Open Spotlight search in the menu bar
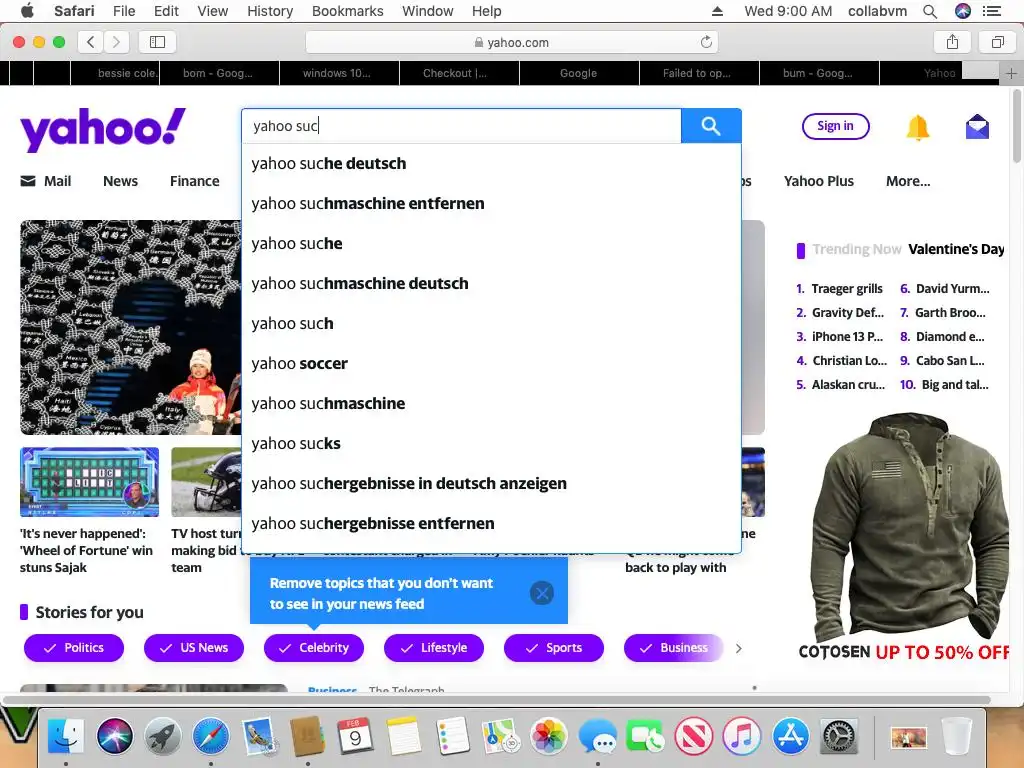1024x768 pixels. (930, 11)
